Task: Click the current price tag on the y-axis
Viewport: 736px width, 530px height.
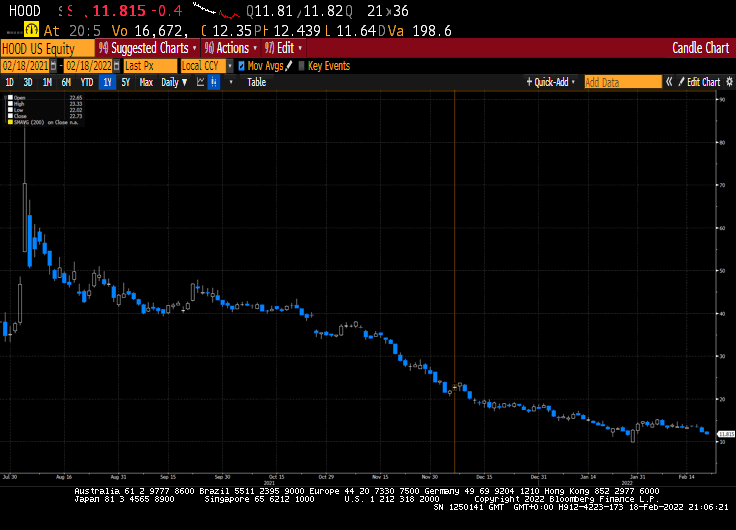Action: pos(727,434)
